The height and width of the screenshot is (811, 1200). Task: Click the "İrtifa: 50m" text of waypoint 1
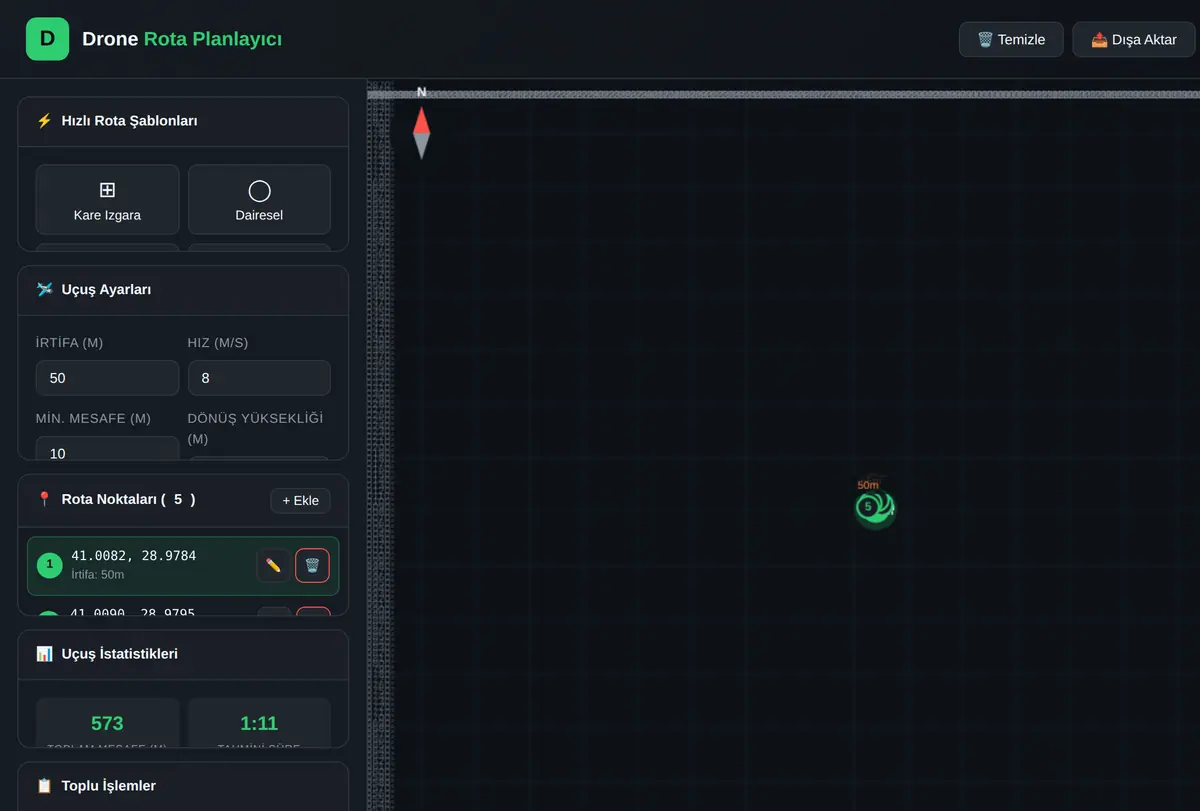[x=98, y=575]
